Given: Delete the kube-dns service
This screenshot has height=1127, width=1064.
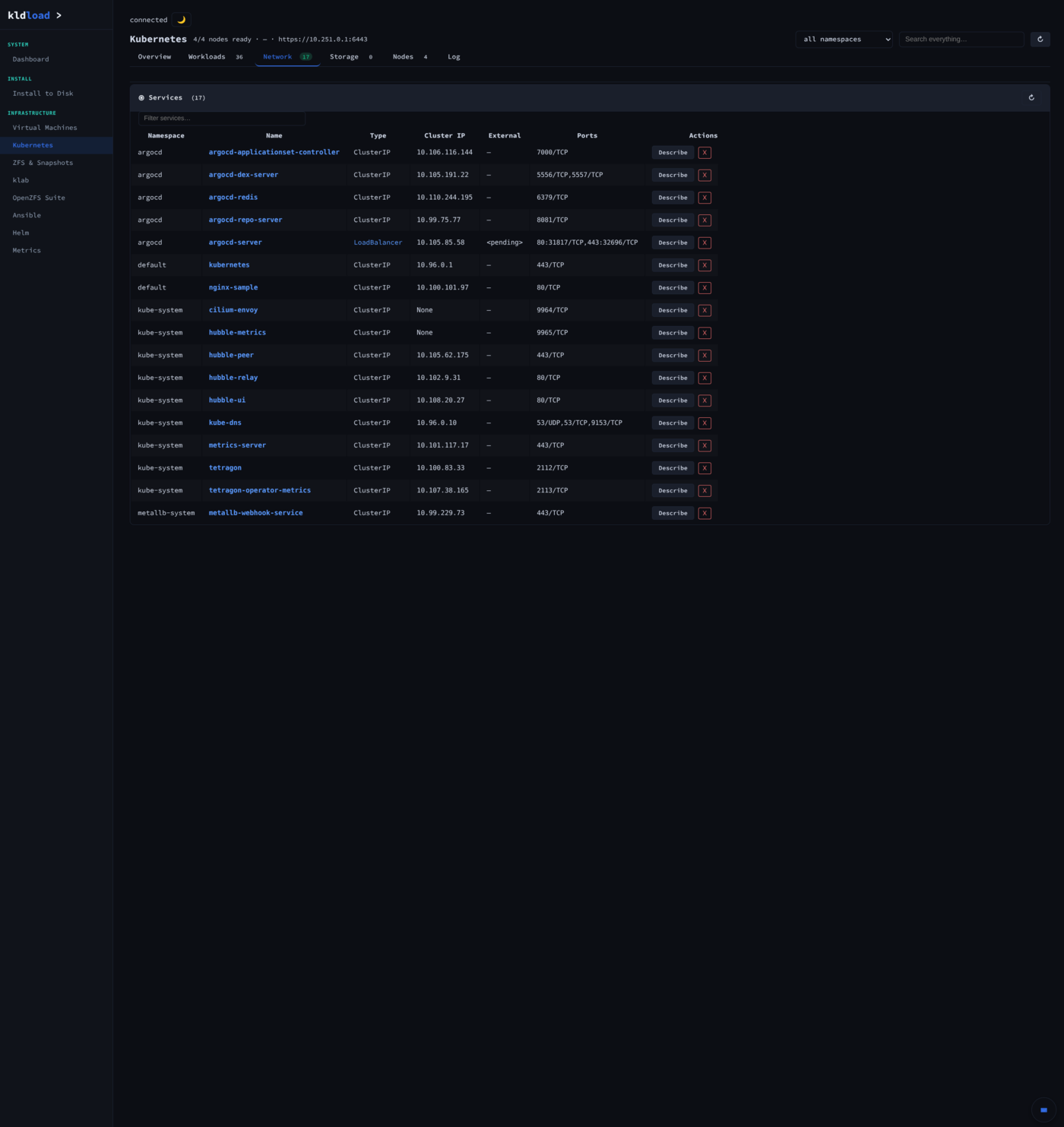Looking at the screenshot, I should [x=705, y=423].
